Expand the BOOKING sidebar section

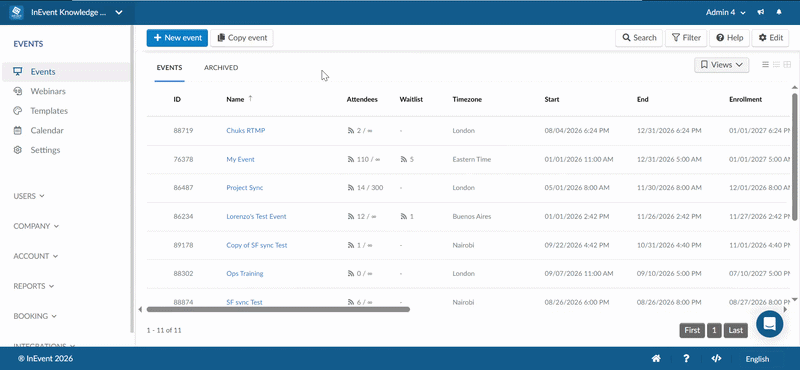pyautogui.click(x=34, y=316)
